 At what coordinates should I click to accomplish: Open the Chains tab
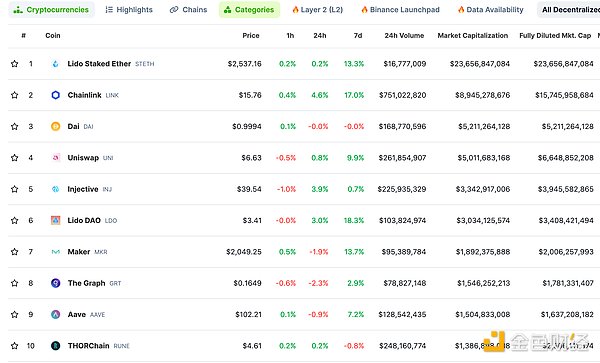click(x=188, y=10)
